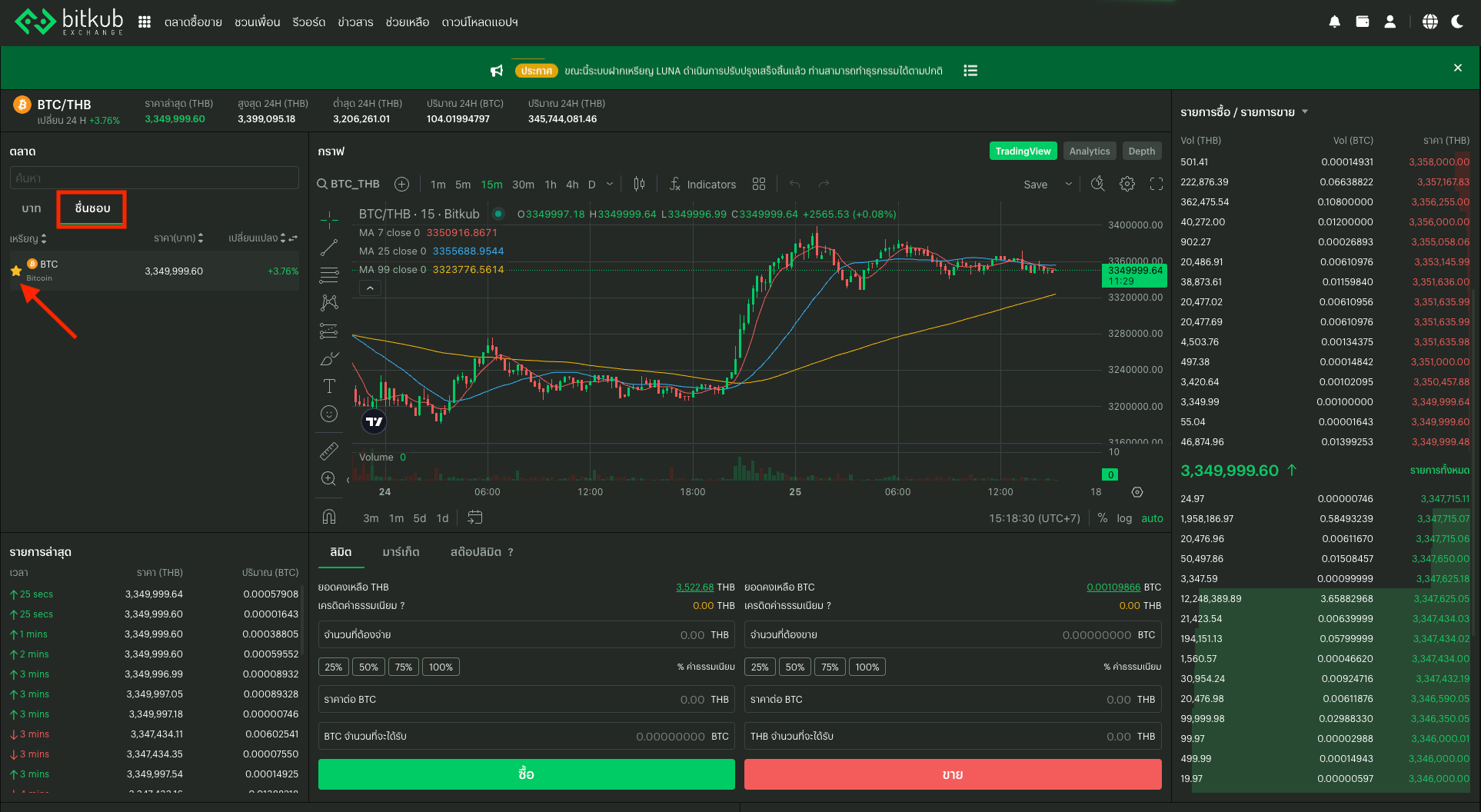
Task: Toggle BTC favorite star
Action: [x=16, y=271]
